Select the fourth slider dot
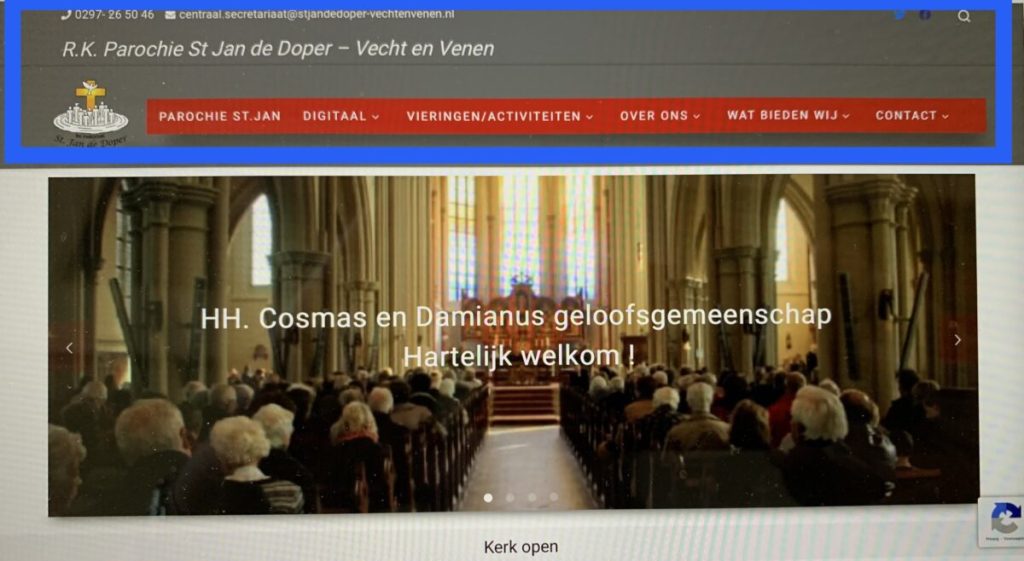The height and width of the screenshot is (561, 1024). (554, 497)
